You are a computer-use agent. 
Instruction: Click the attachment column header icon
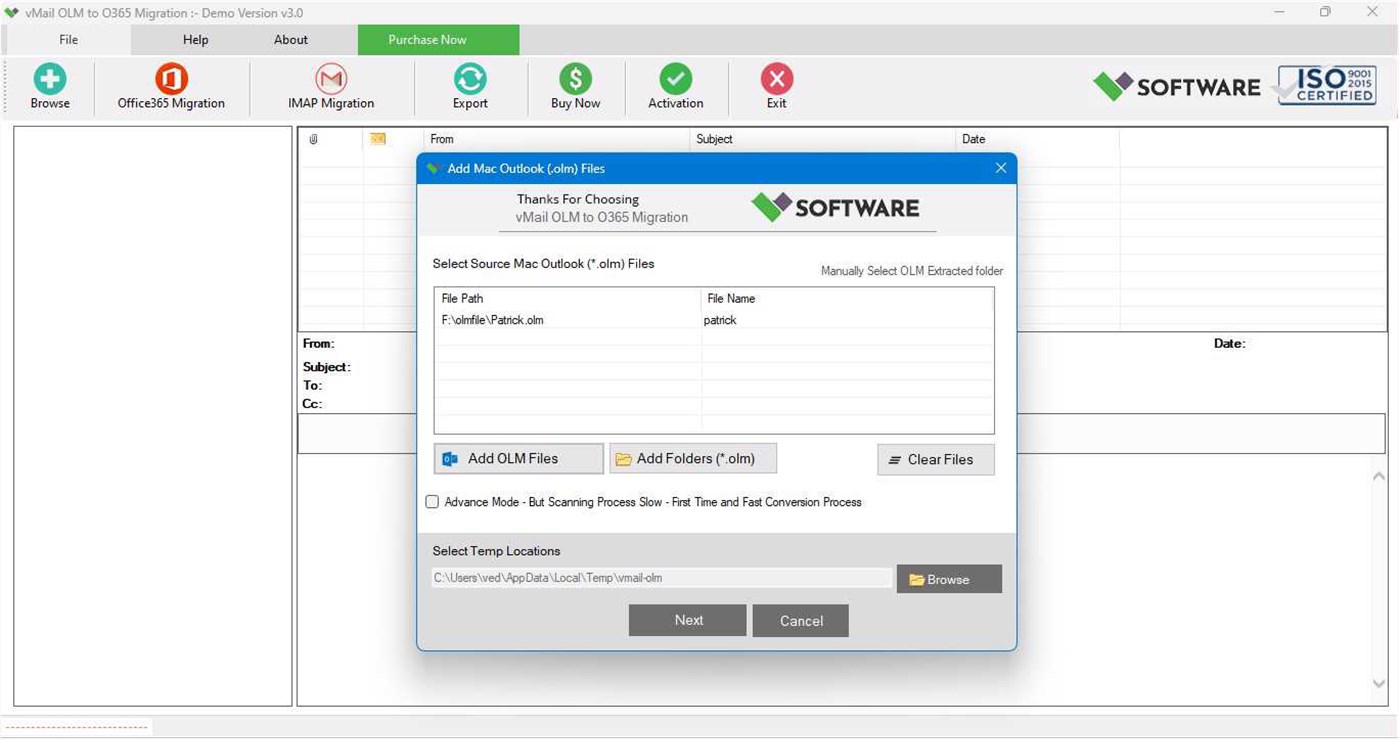click(x=313, y=139)
